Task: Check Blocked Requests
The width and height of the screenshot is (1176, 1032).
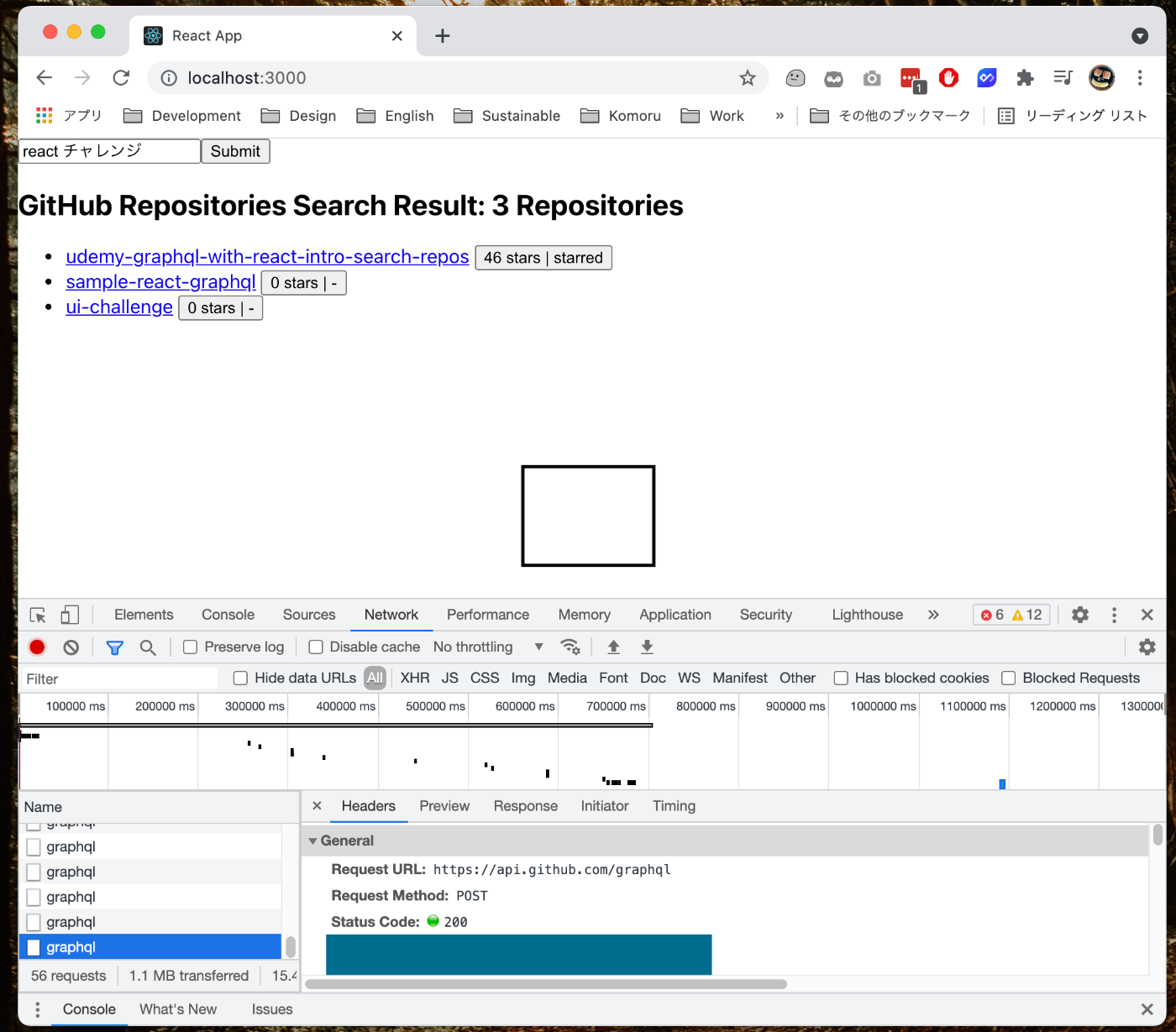Action: [1009, 678]
